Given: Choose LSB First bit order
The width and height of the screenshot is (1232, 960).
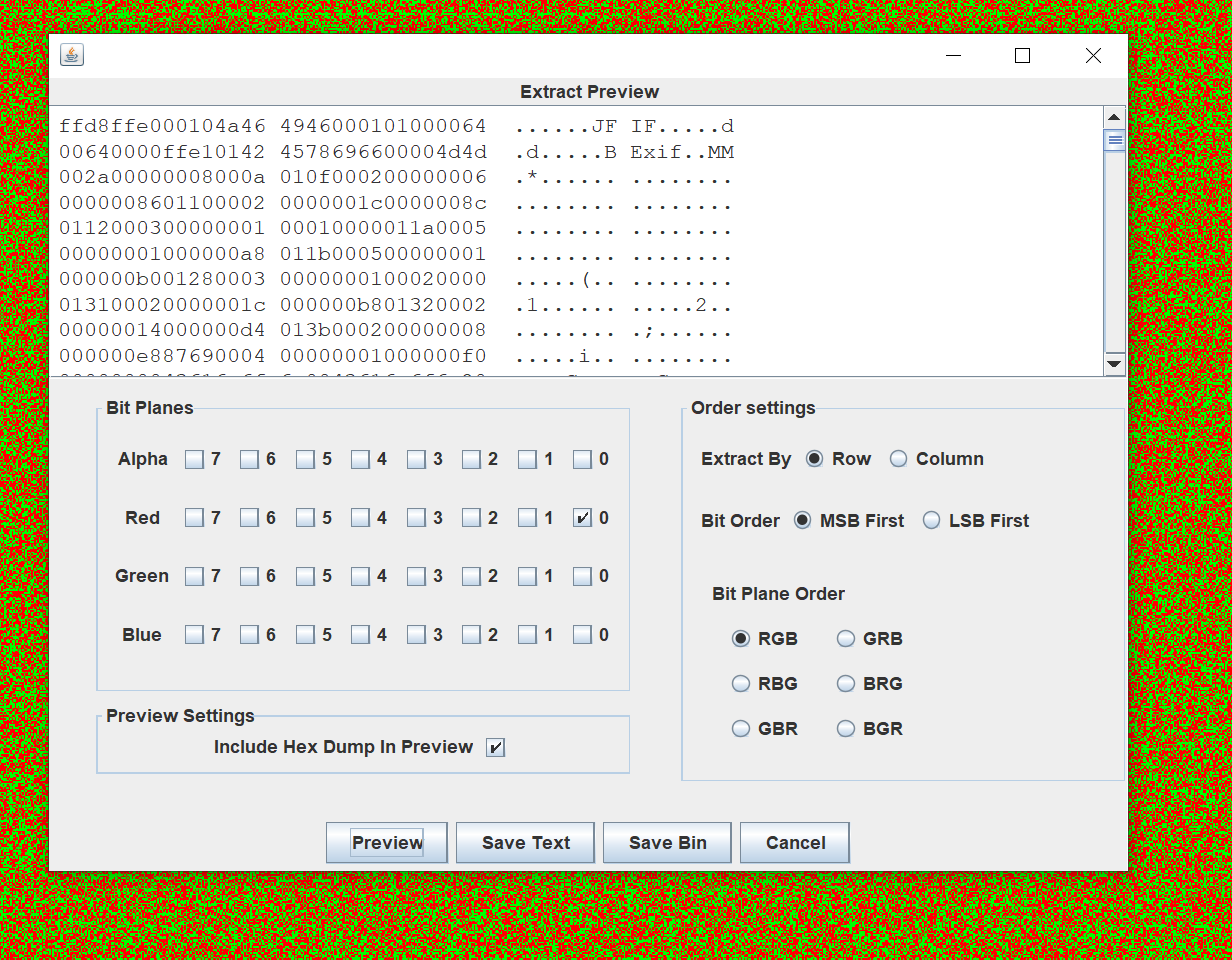Looking at the screenshot, I should tap(932, 521).
